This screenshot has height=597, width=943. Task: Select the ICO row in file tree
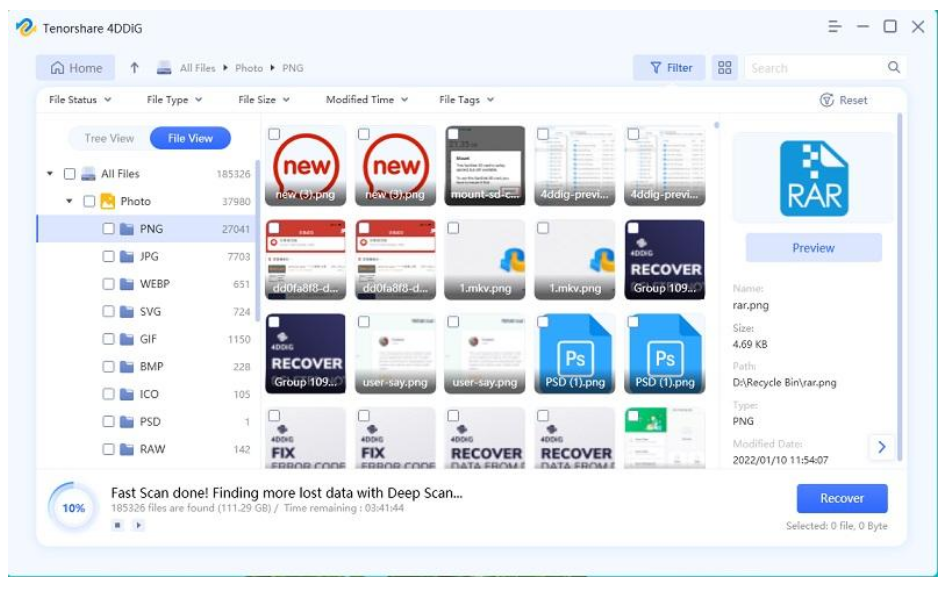(x=147, y=394)
